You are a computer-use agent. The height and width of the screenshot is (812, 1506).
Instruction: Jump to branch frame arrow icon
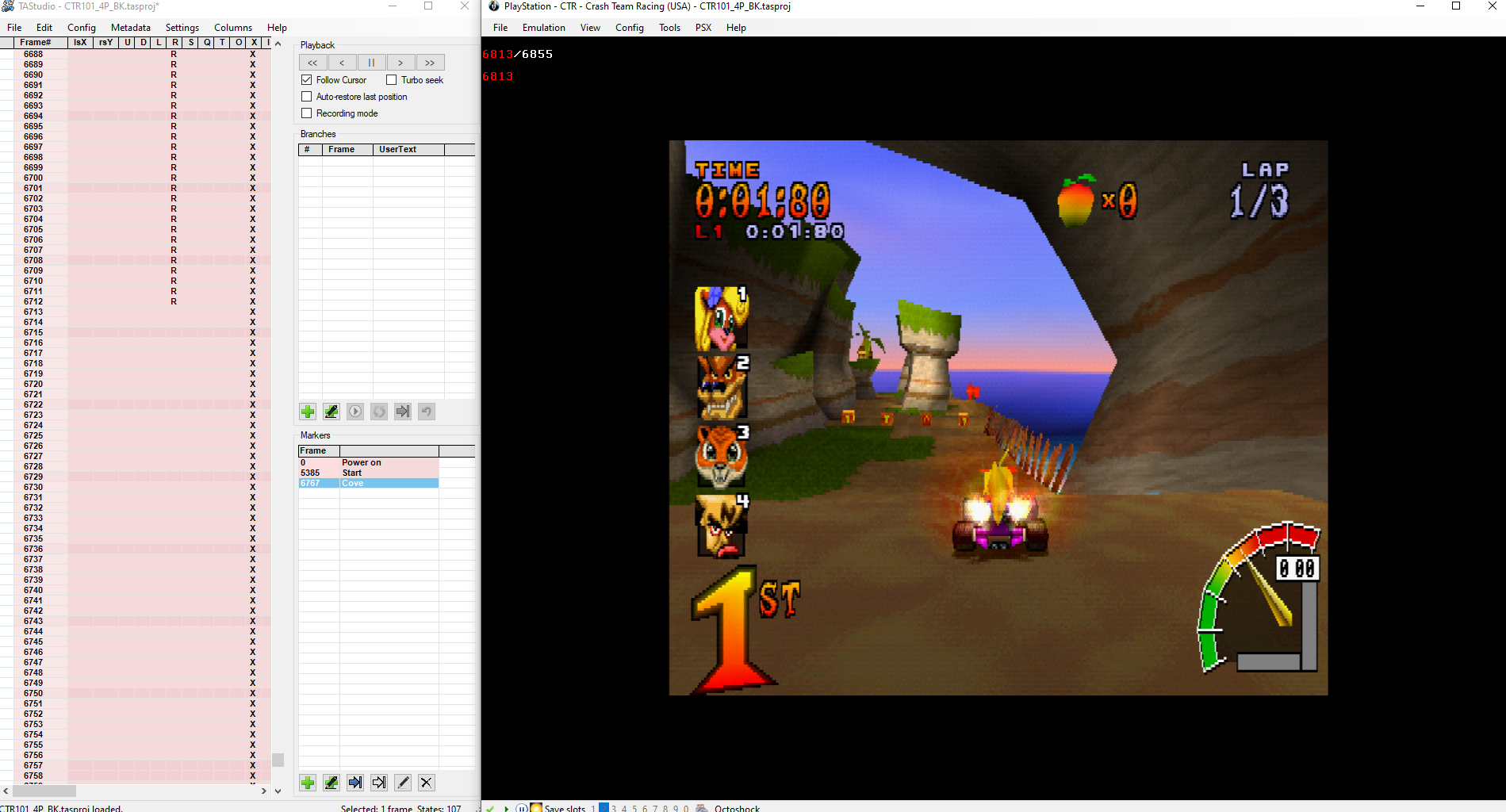[x=403, y=412]
